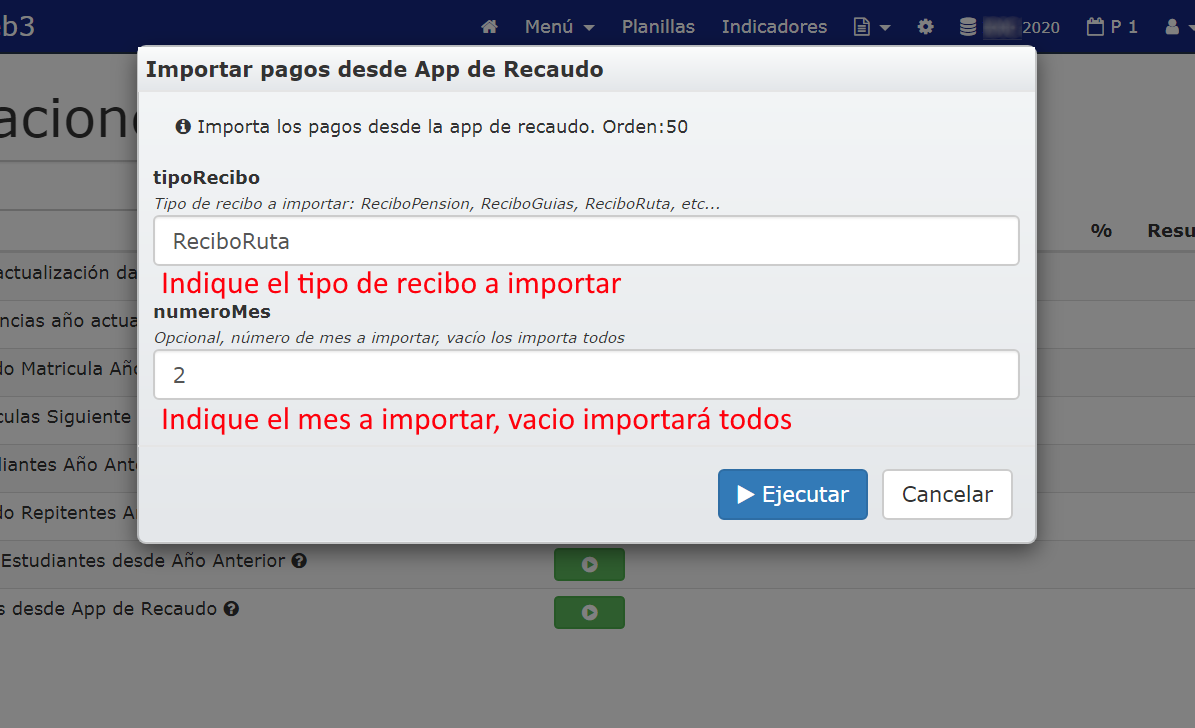Image resolution: width=1195 pixels, height=728 pixels.
Task: Open the Indicadores page
Action: click(774, 27)
